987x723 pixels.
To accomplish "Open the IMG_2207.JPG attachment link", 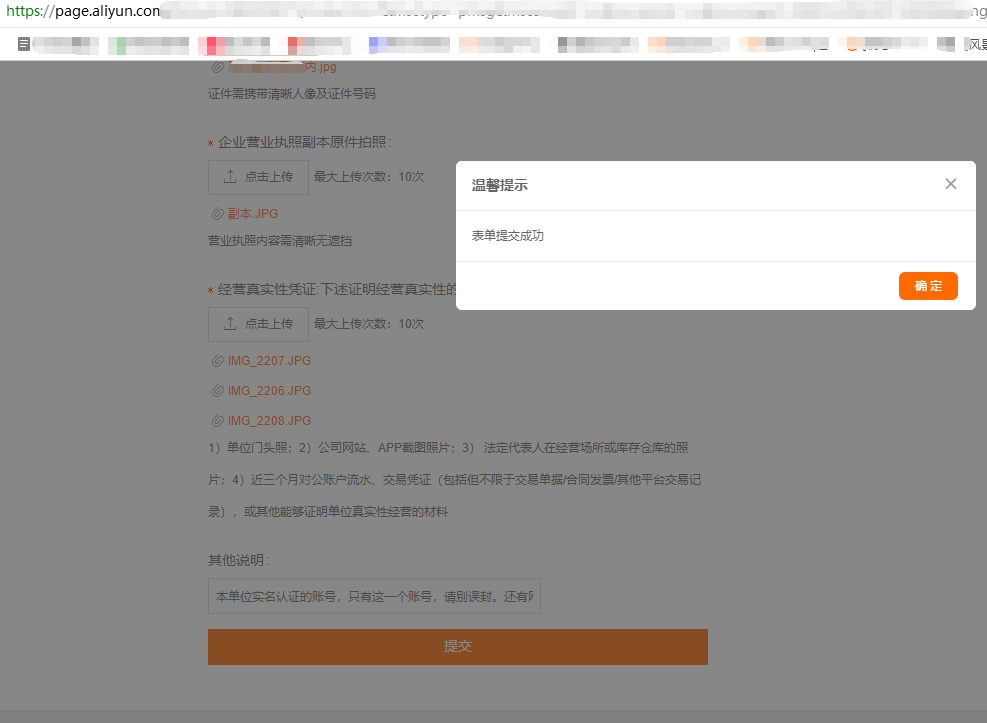I will pos(269,361).
